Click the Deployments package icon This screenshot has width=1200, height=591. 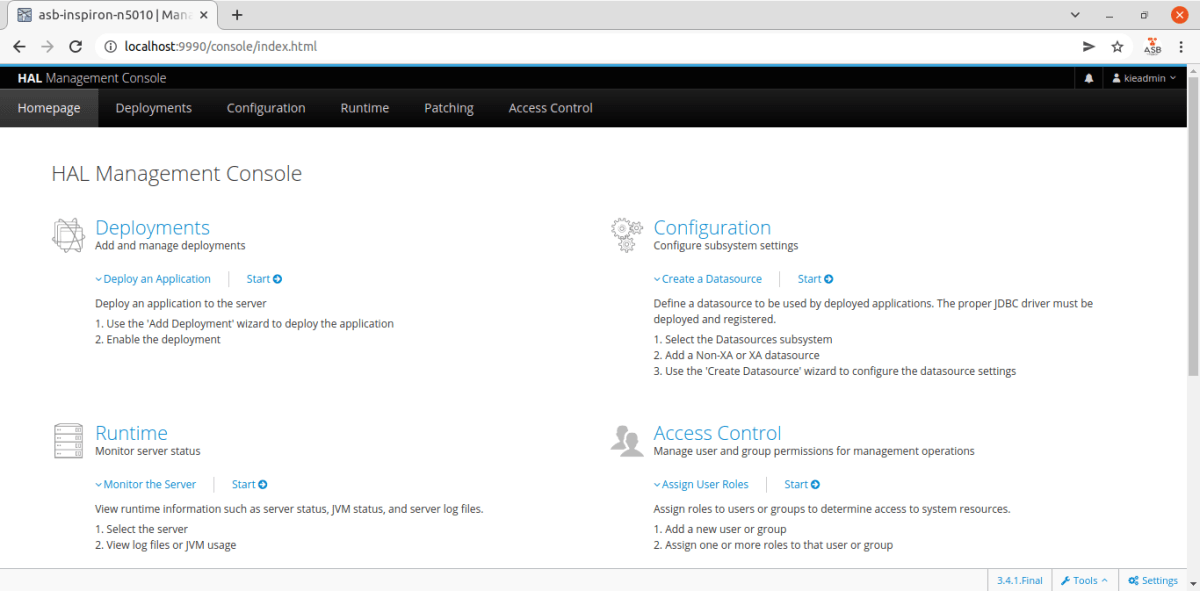pos(67,233)
